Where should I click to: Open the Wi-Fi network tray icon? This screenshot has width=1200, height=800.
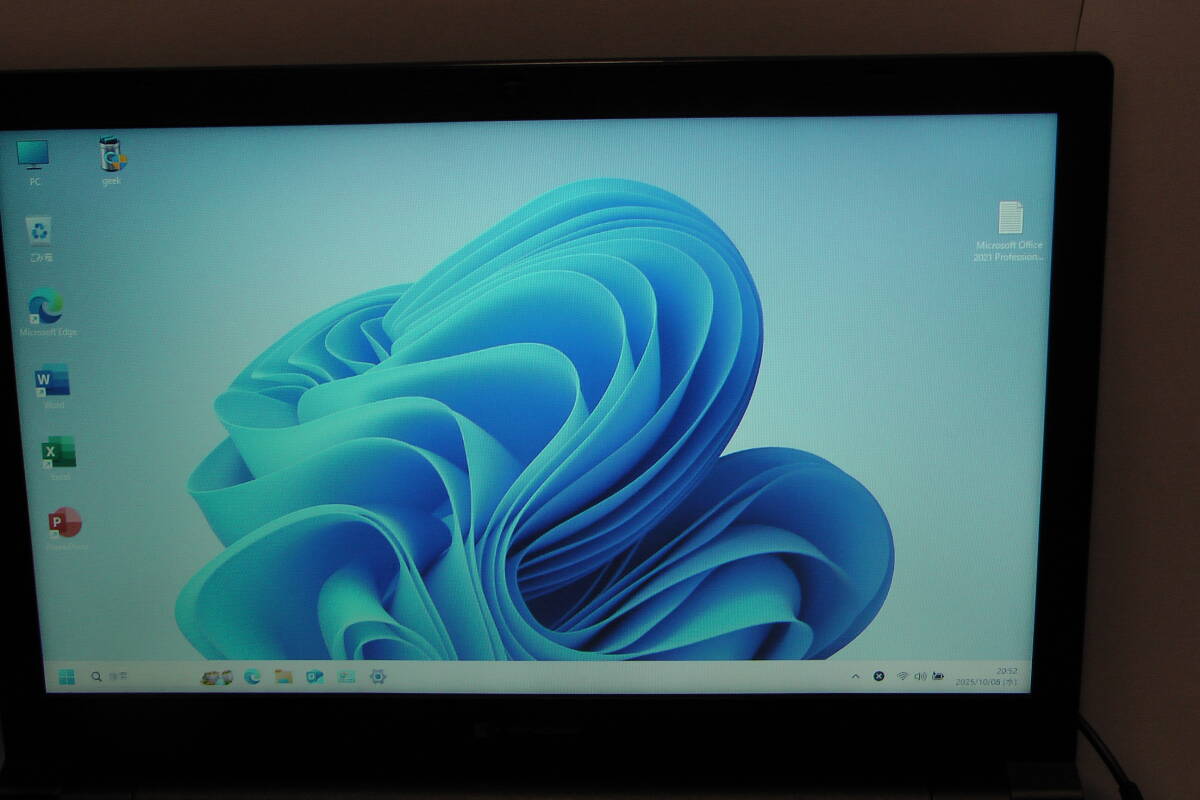(x=903, y=677)
